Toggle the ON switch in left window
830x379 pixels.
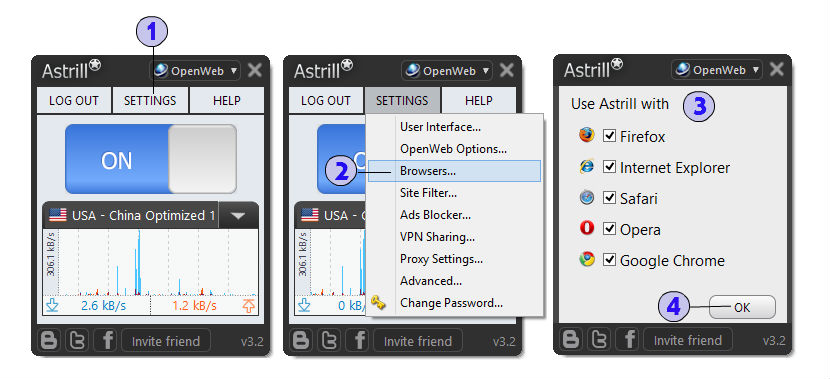(x=151, y=159)
